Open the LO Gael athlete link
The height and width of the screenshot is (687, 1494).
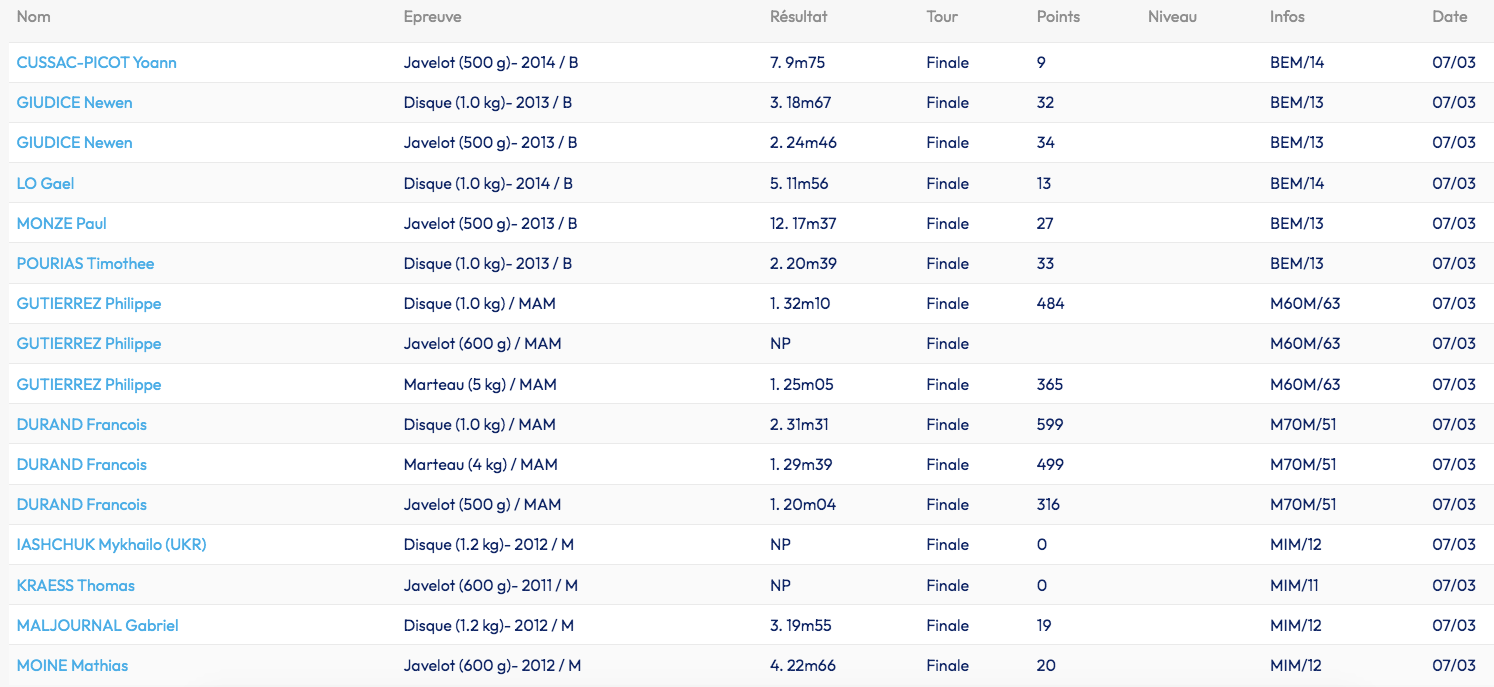pyautogui.click(x=45, y=184)
